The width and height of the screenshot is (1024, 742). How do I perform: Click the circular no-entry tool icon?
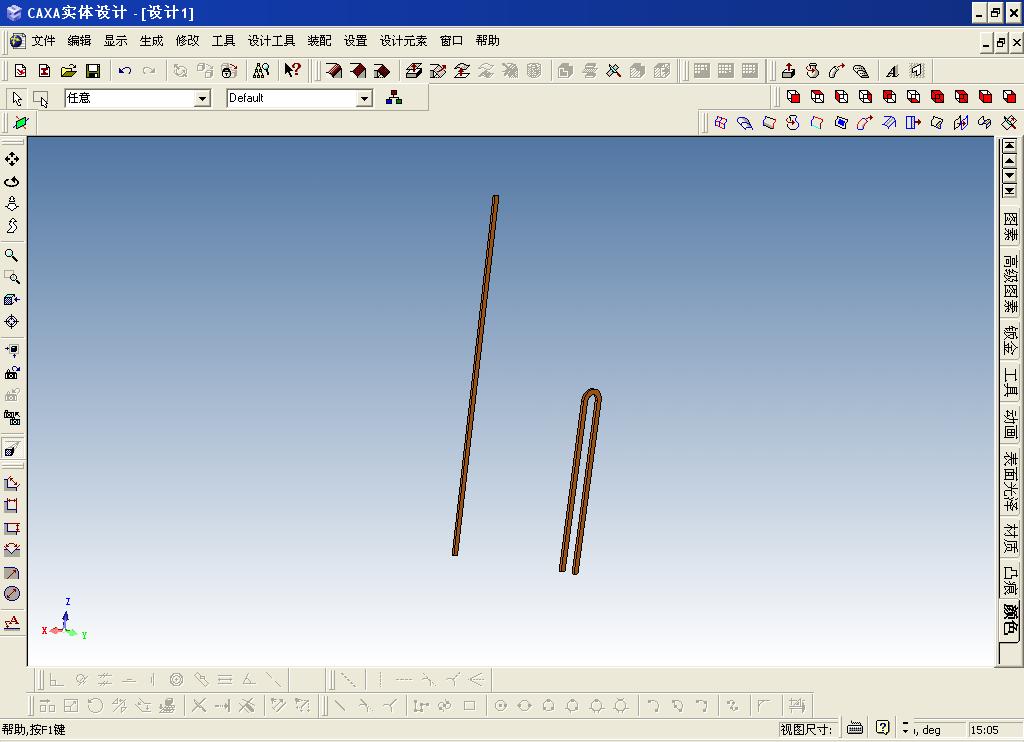(12, 594)
